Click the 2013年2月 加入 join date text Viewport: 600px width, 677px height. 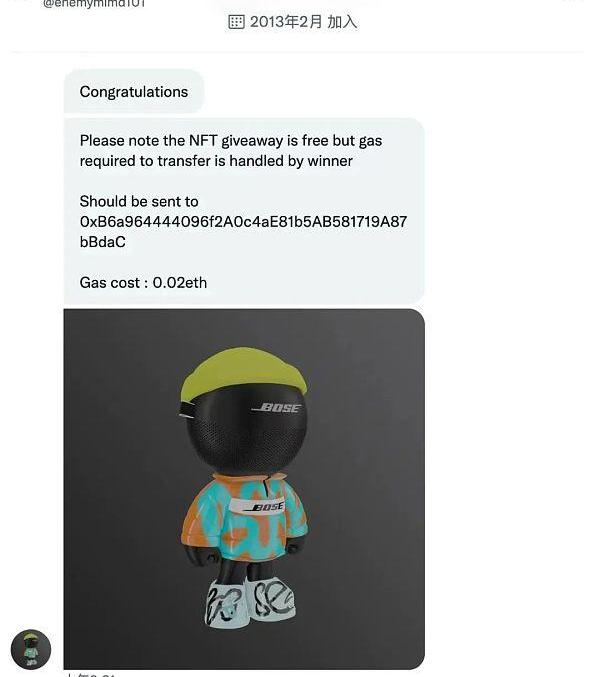click(303, 22)
